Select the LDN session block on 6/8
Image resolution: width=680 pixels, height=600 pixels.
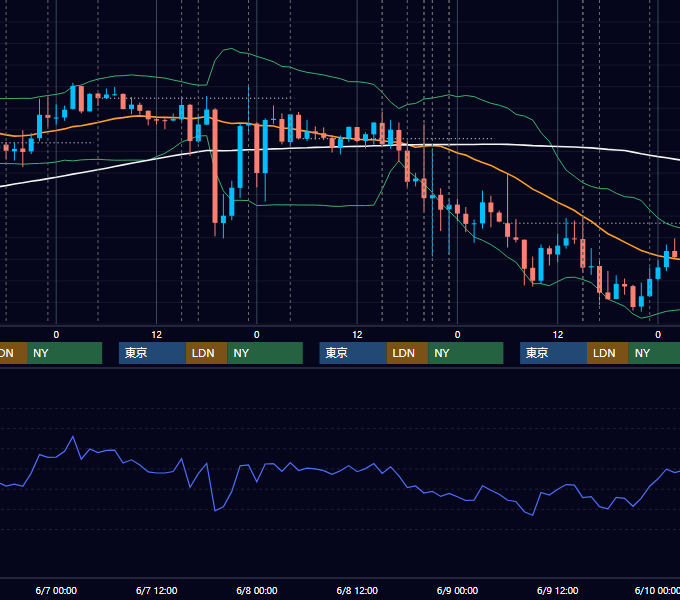tap(407, 353)
